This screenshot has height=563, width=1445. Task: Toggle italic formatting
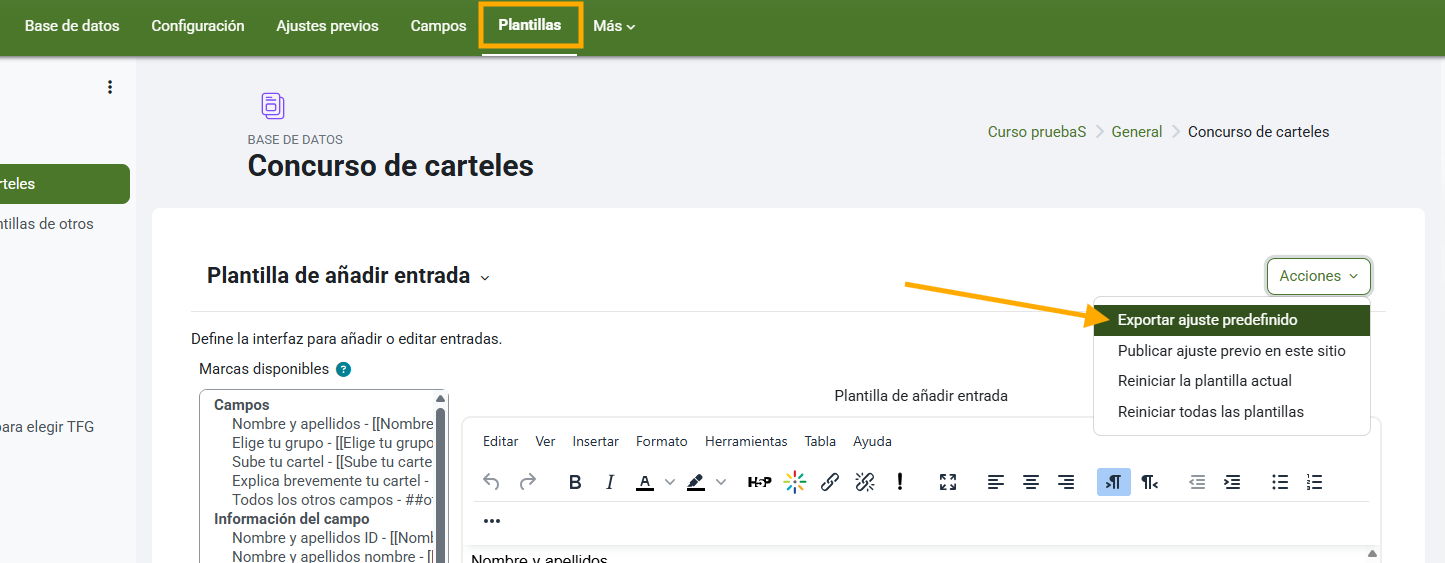610,482
